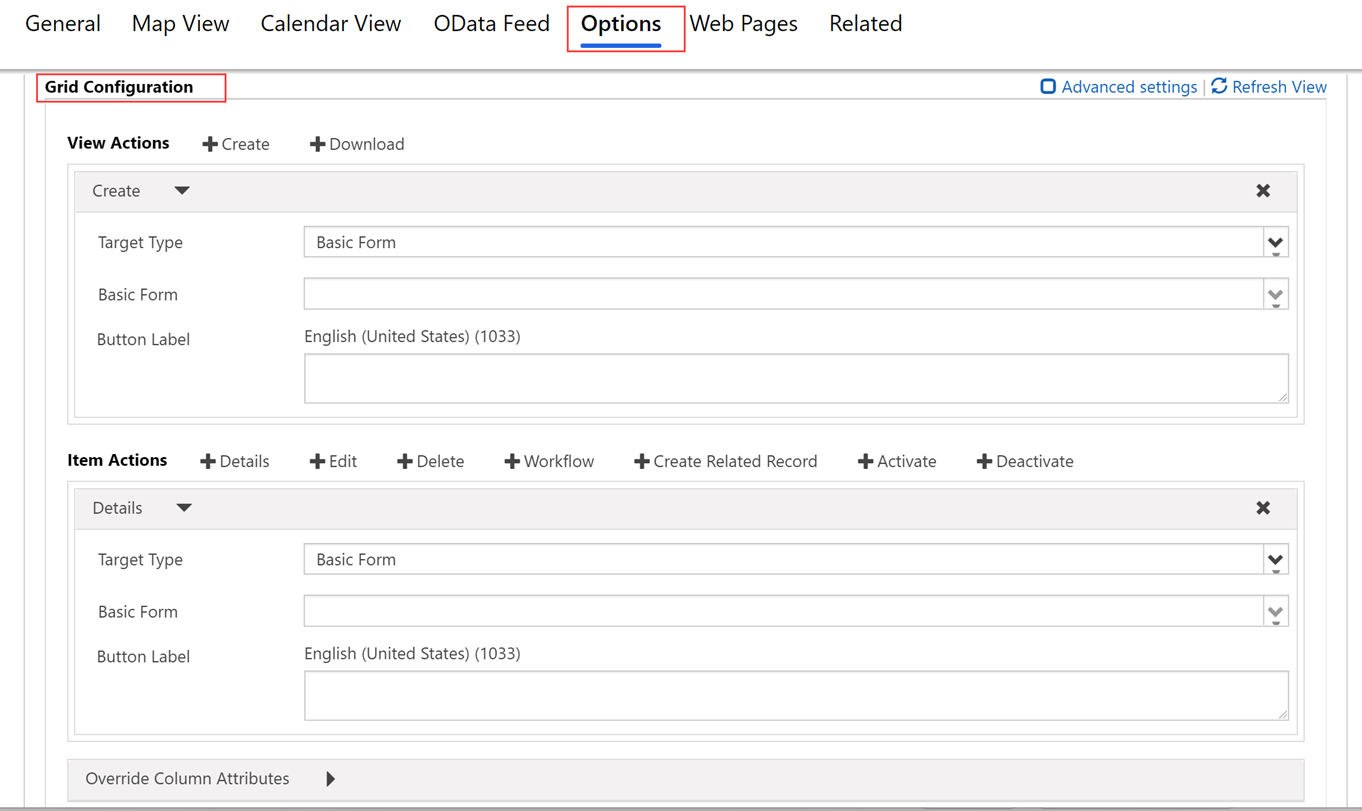Open Advanced settings

1128,86
